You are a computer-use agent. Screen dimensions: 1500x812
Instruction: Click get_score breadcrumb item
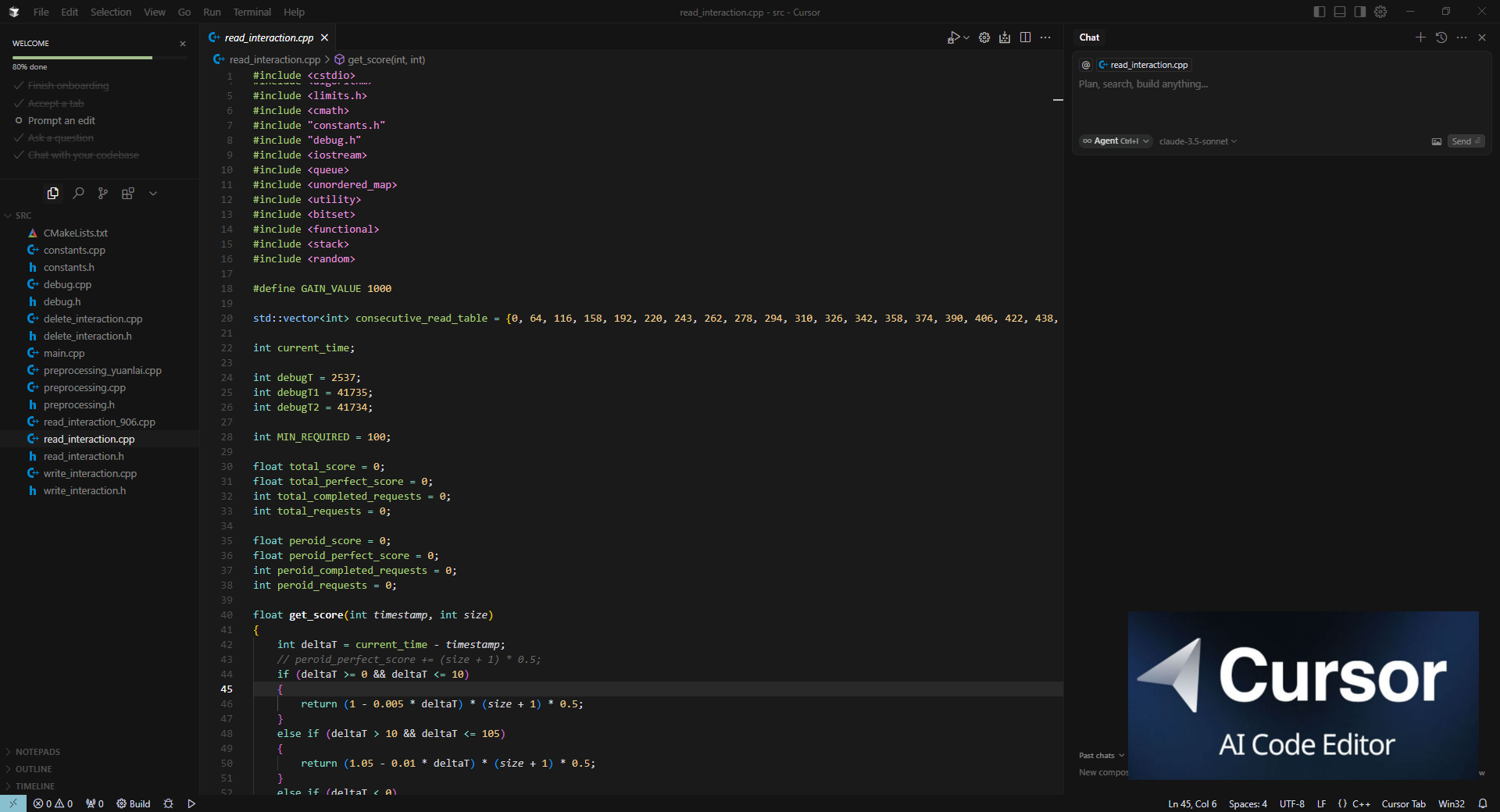[x=380, y=59]
